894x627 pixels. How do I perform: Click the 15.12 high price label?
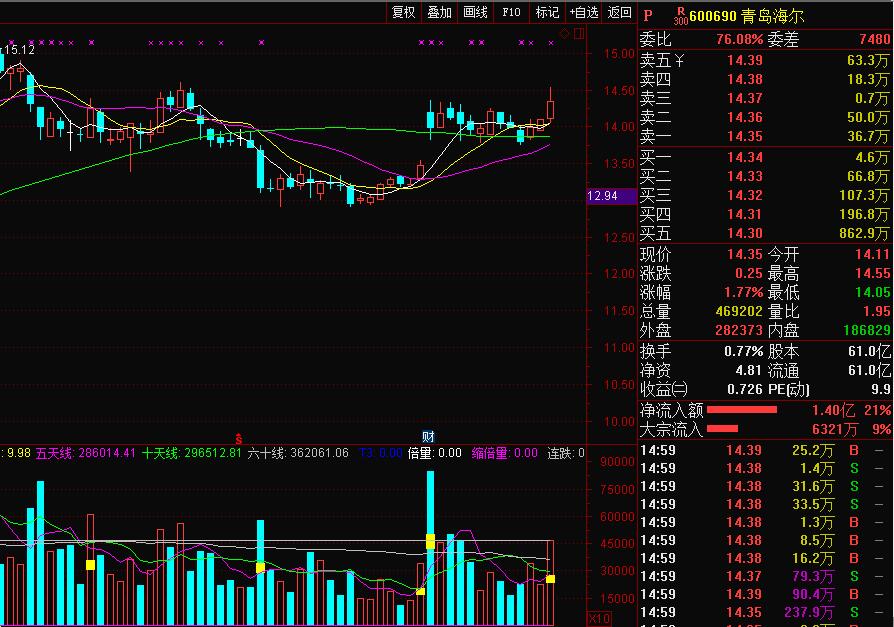click(20, 50)
